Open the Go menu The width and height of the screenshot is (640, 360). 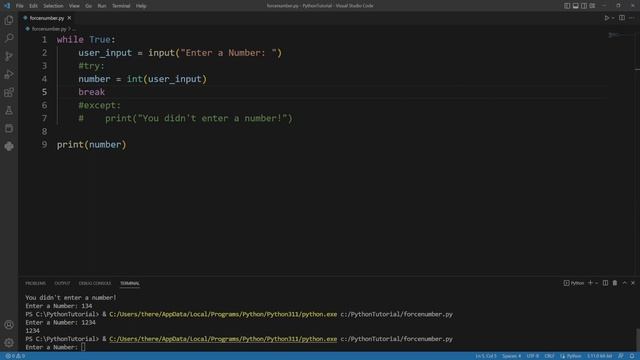[x=88, y=6]
